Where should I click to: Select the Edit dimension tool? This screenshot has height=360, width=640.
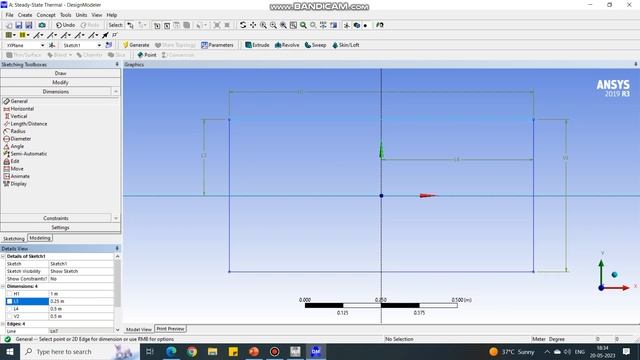11,161
